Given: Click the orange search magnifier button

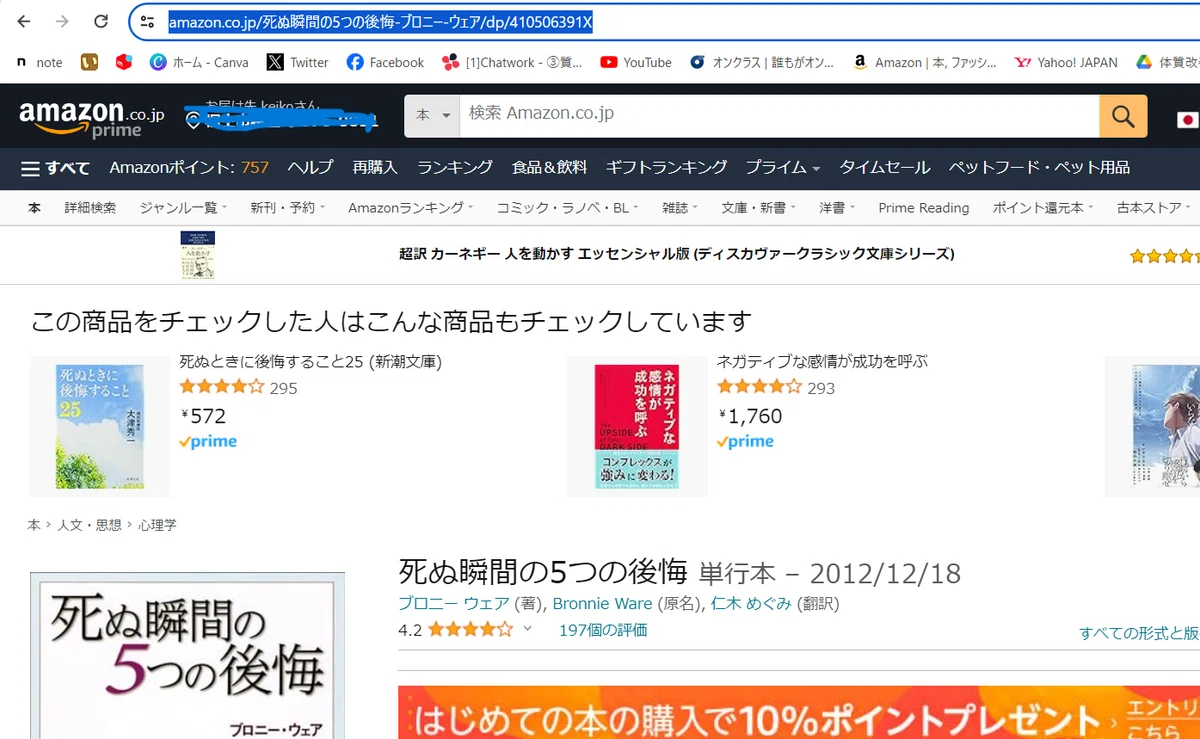Looking at the screenshot, I should pos(1123,116).
